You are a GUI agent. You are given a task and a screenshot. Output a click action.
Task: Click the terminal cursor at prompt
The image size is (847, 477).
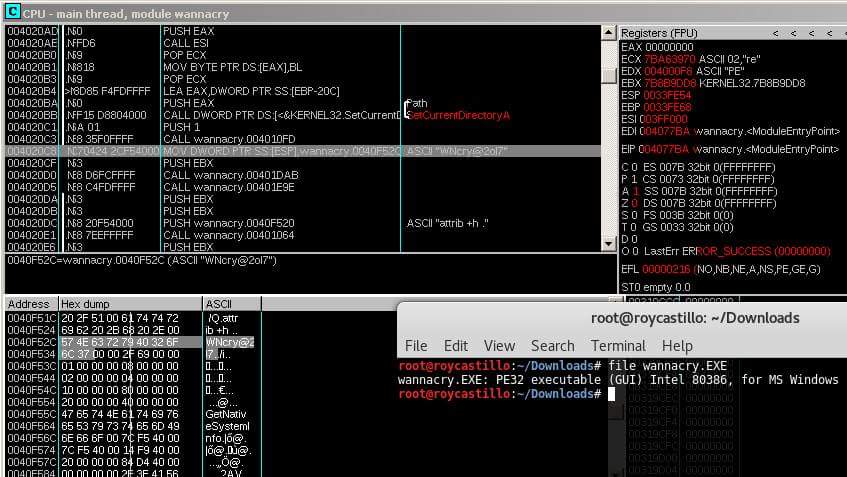pos(611,394)
